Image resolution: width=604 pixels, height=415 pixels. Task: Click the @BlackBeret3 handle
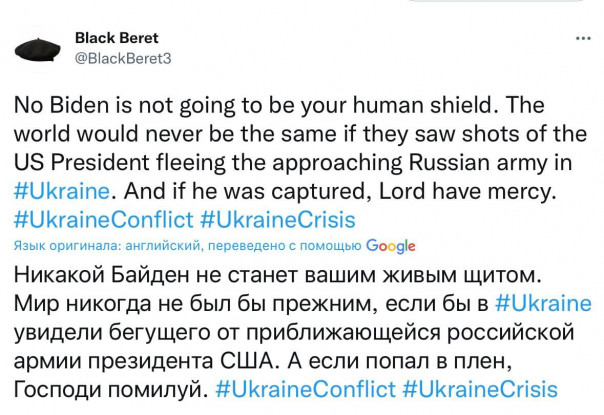[x=123, y=57]
